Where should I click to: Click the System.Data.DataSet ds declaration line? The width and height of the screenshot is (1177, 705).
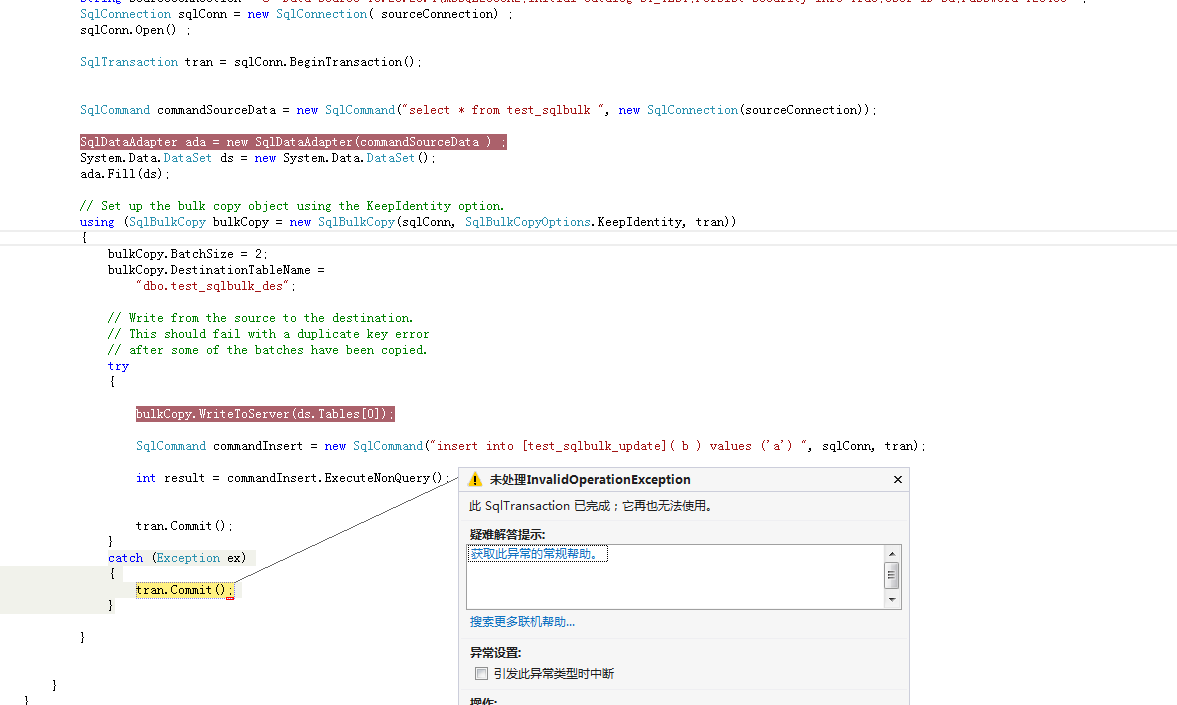[x=257, y=158]
